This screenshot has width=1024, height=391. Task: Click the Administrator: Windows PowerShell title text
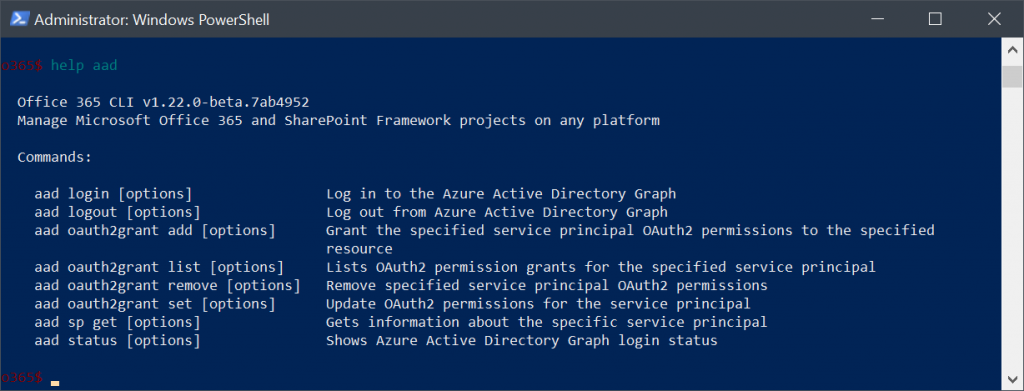click(x=152, y=20)
